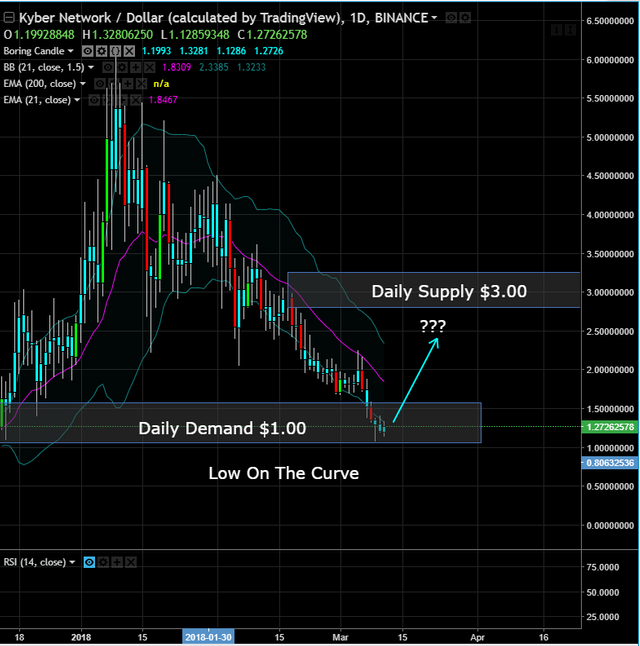Expand the RSI (14, close) dropdown
The height and width of the screenshot is (646, 640).
[73, 562]
